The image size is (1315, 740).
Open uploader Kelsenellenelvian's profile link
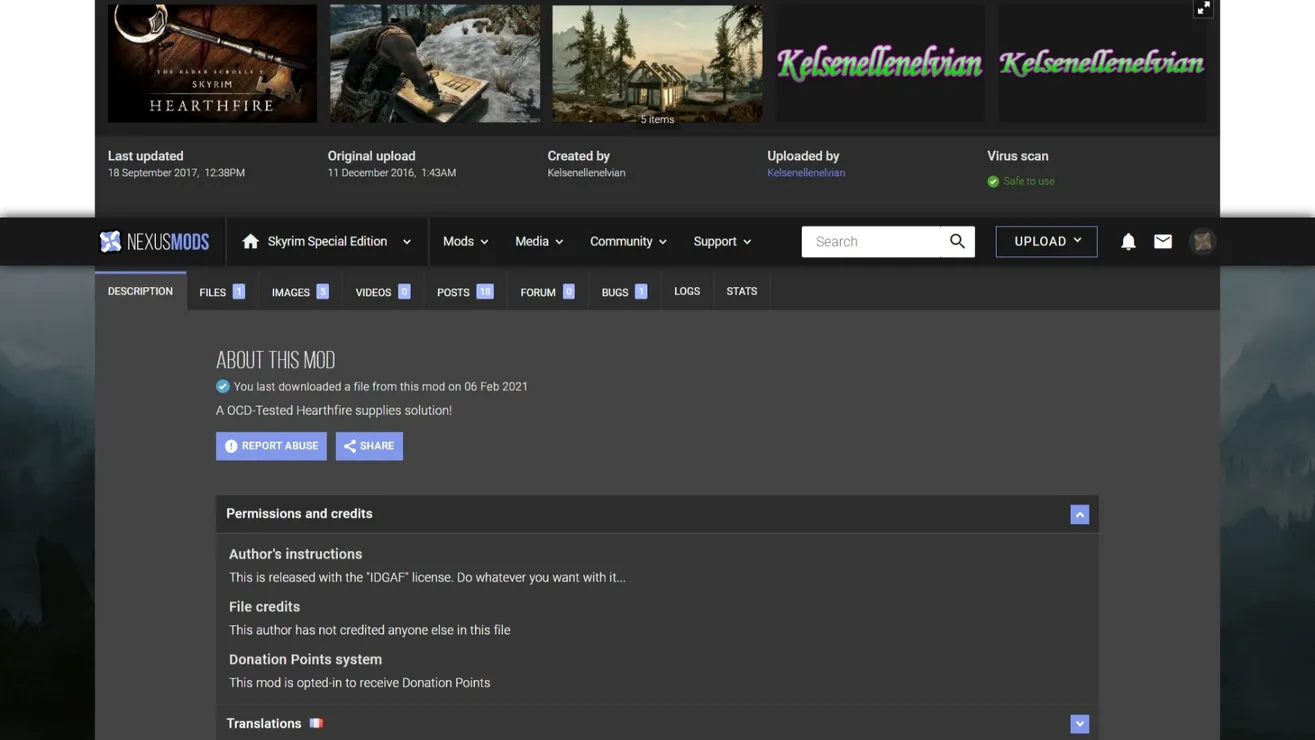click(x=805, y=173)
